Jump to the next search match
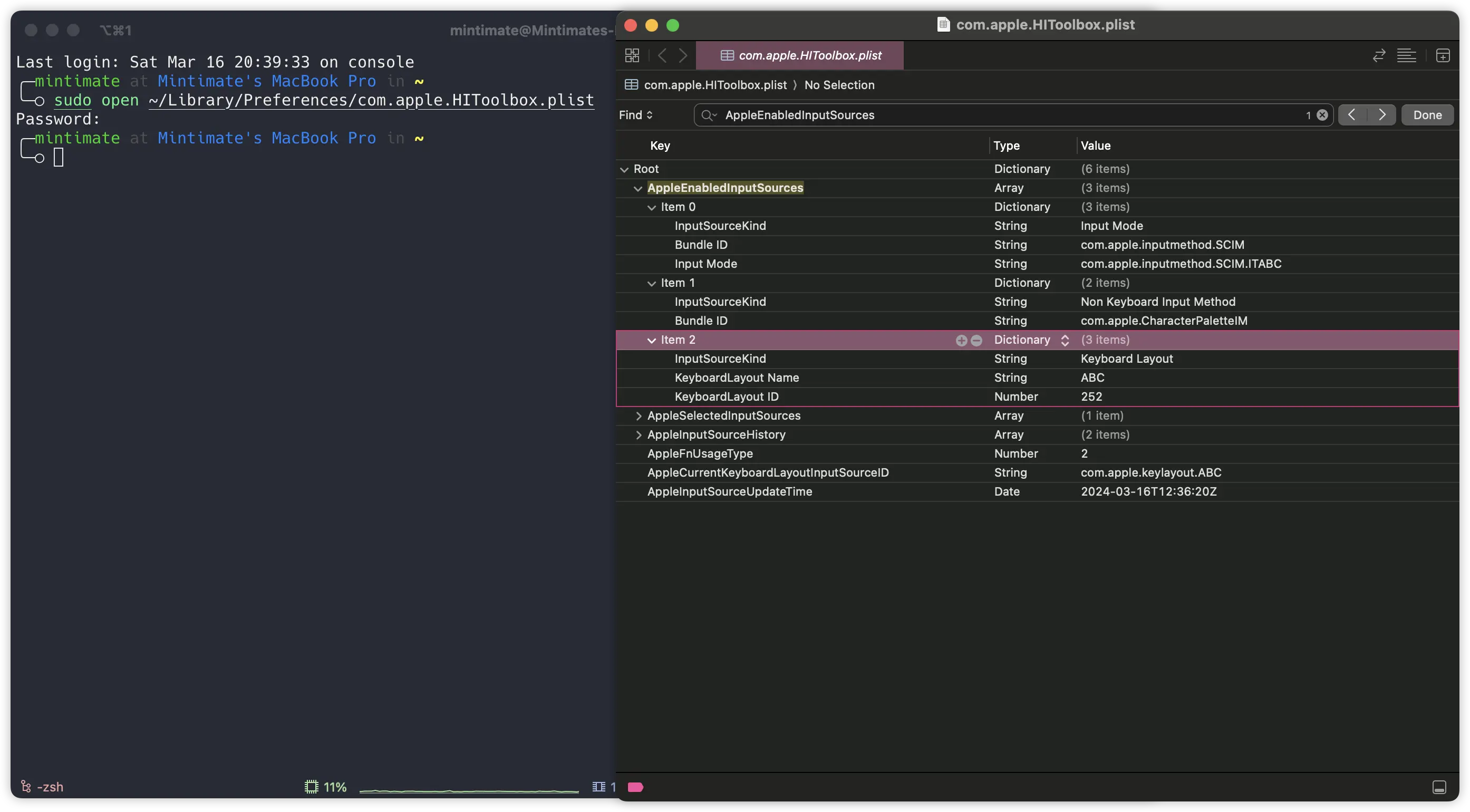The width and height of the screenshot is (1470, 812). coord(1381,115)
